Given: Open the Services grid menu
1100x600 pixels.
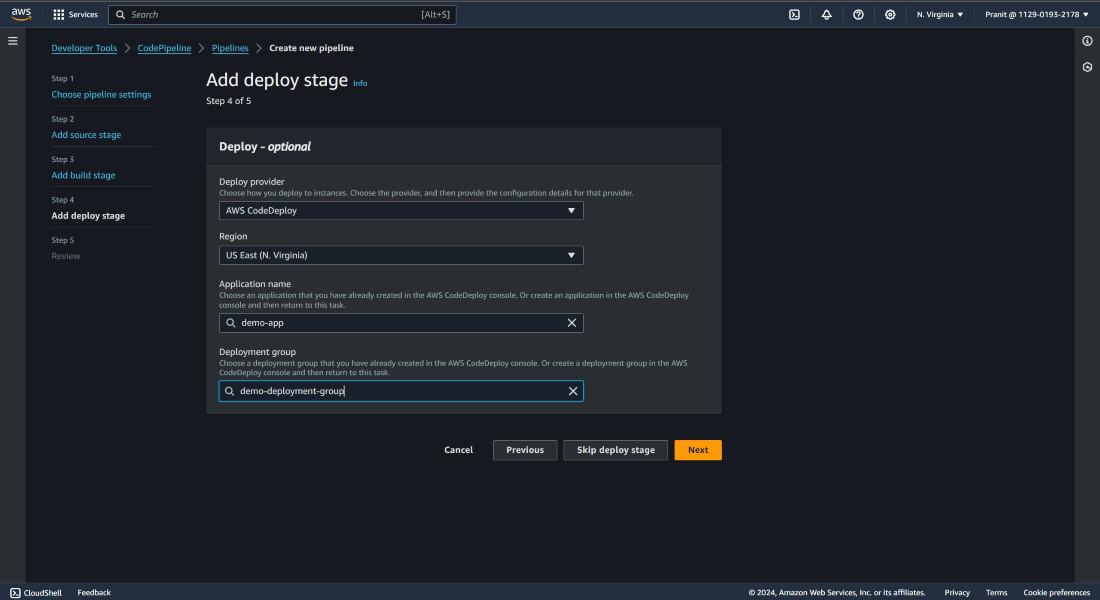Looking at the screenshot, I should click(x=75, y=14).
